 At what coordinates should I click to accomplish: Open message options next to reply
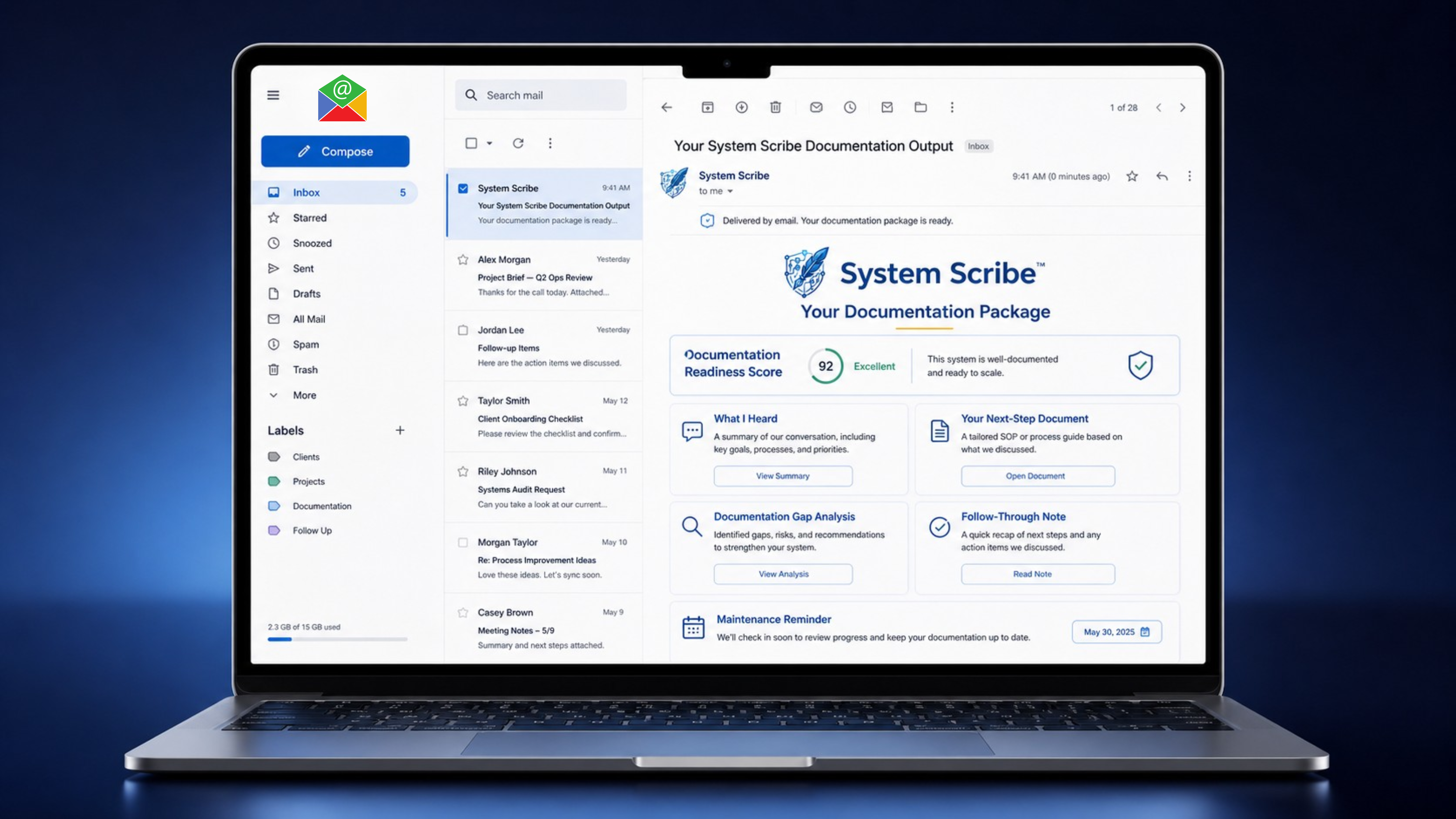tap(1189, 176)
